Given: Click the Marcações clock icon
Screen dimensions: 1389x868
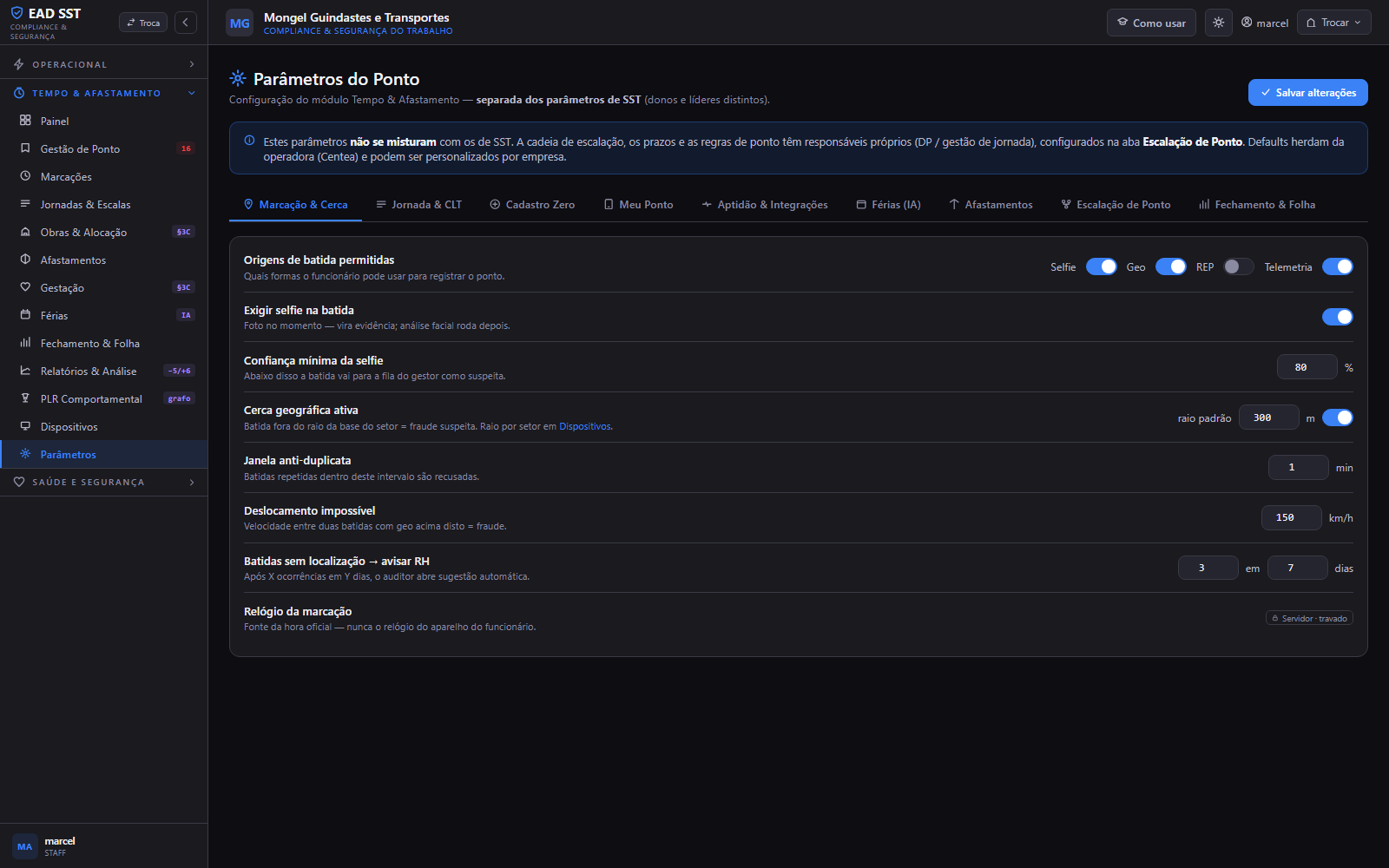Looking at the screenshot, I should pos(25,176).
